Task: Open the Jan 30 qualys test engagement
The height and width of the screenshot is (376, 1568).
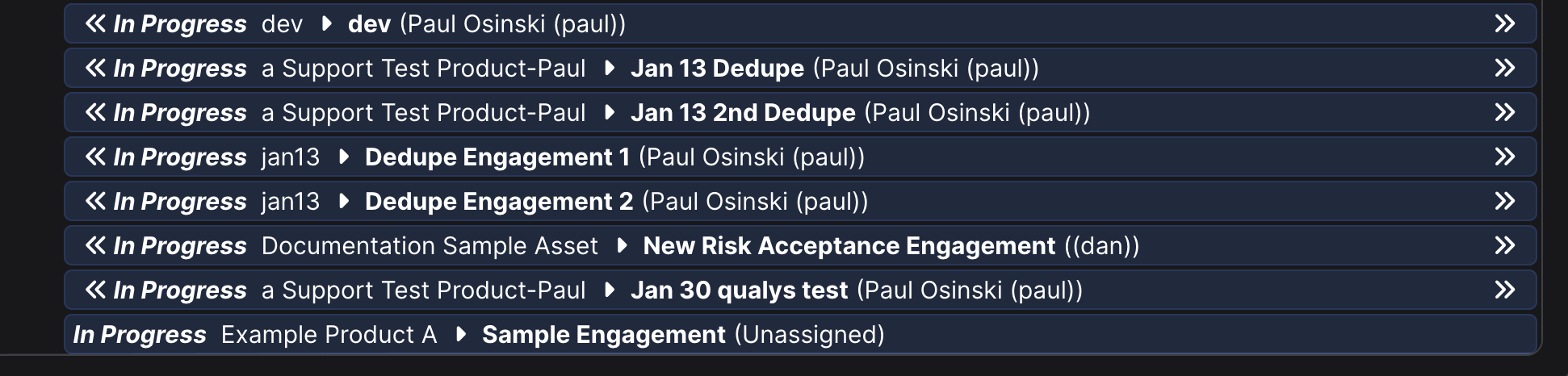Action: [739, 290]
